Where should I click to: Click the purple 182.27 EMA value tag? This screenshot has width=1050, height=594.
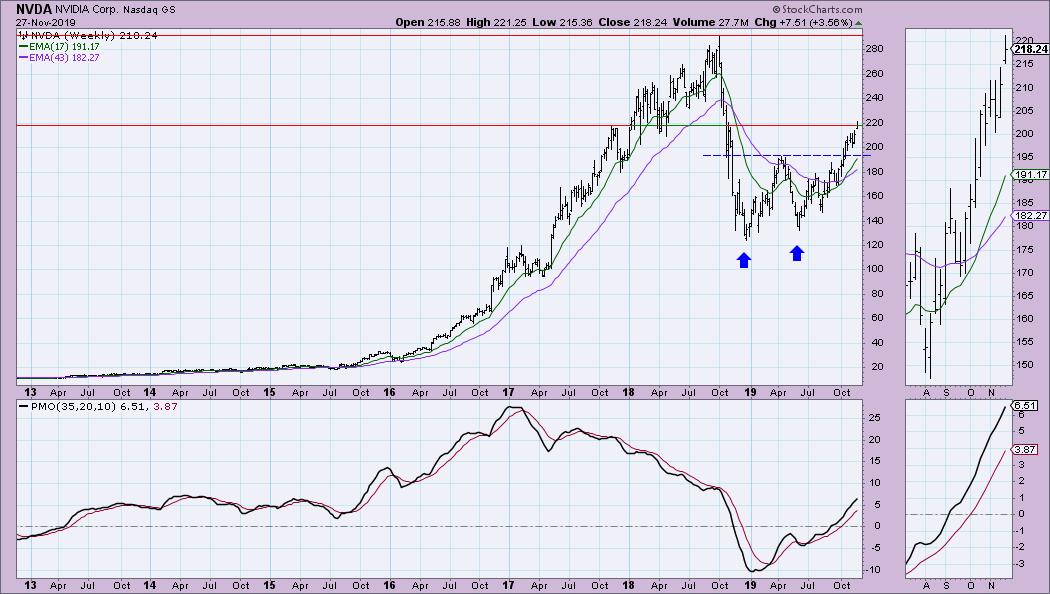click(1031, 215)
